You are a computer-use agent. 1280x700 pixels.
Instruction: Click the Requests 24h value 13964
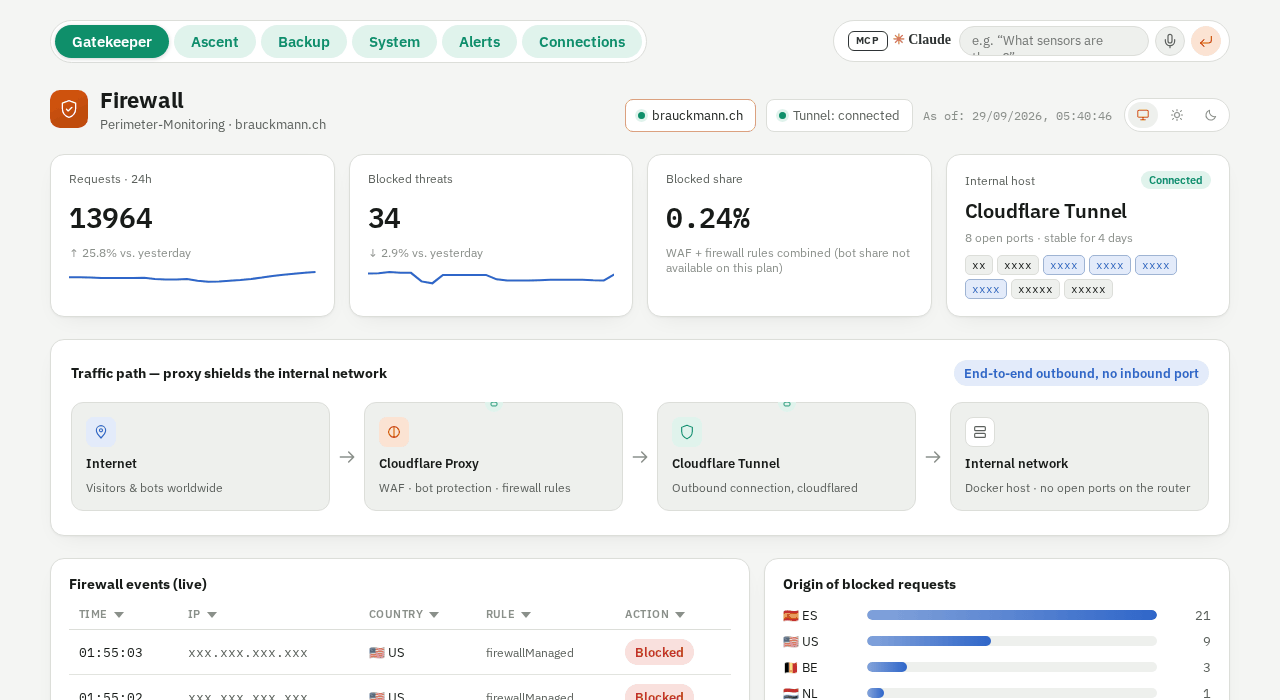(x=111, y=218)
